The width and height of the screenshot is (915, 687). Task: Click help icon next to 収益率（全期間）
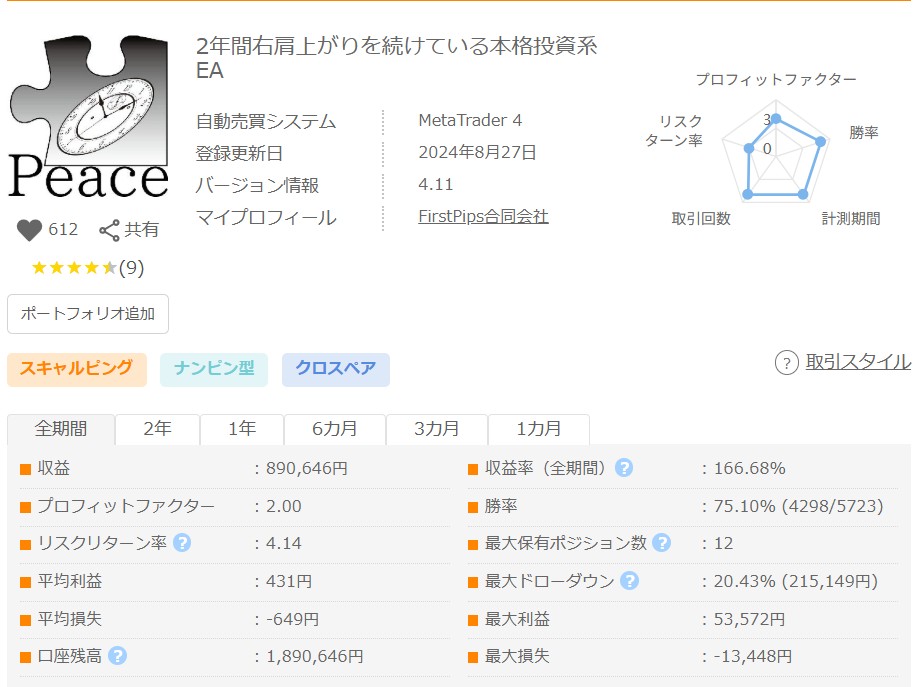[624, 468]
